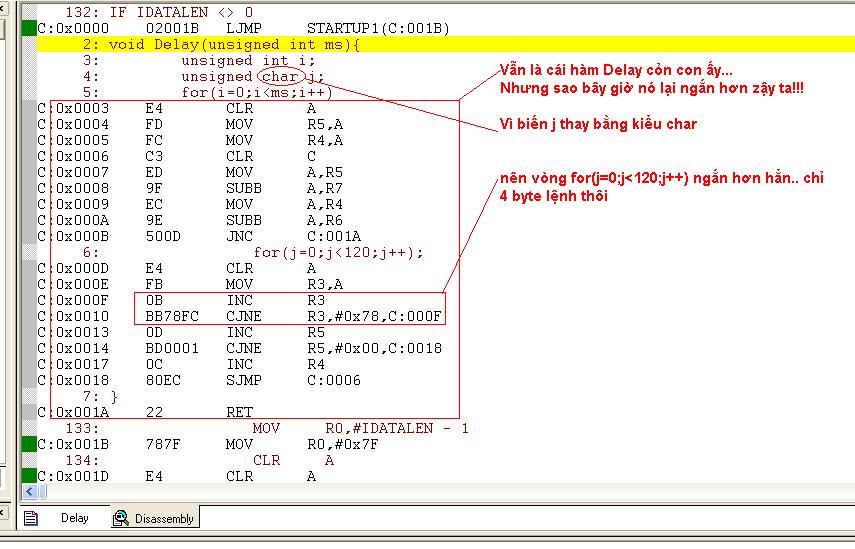Click the green marker at C:0x001B
Viewport: 855px width, 549px height.
pos(29,444)
